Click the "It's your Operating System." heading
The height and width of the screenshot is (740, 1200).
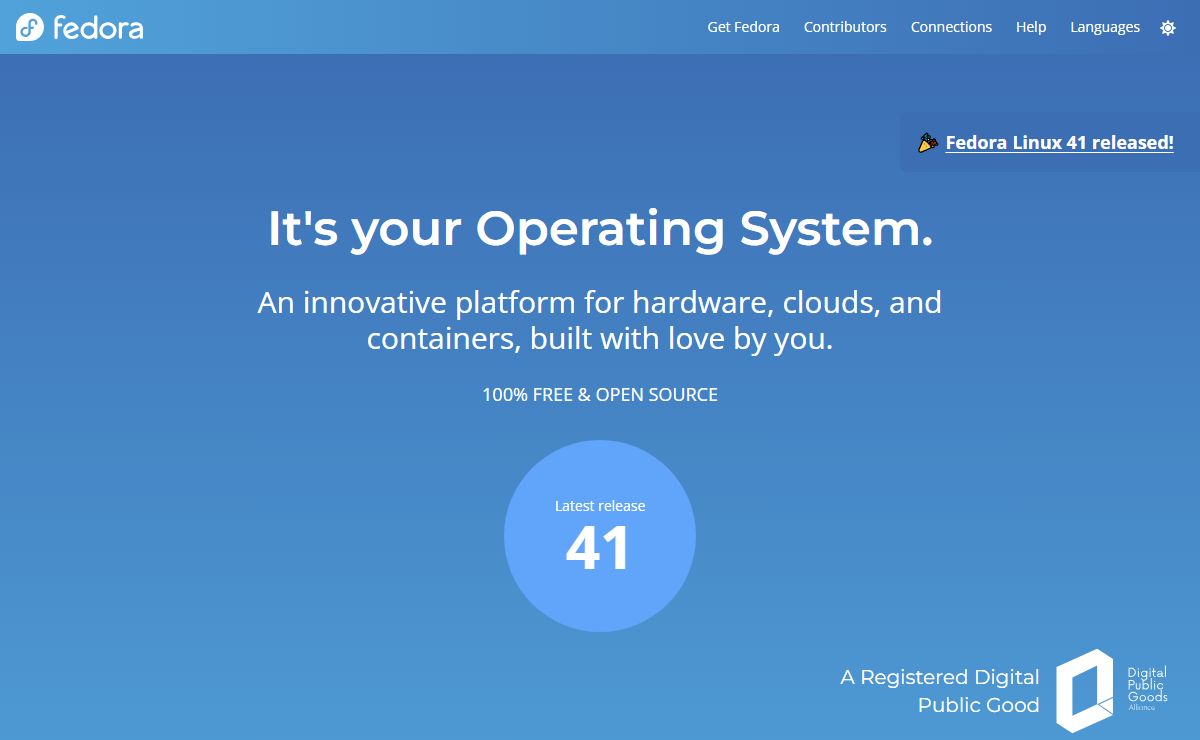click(600, 228)
